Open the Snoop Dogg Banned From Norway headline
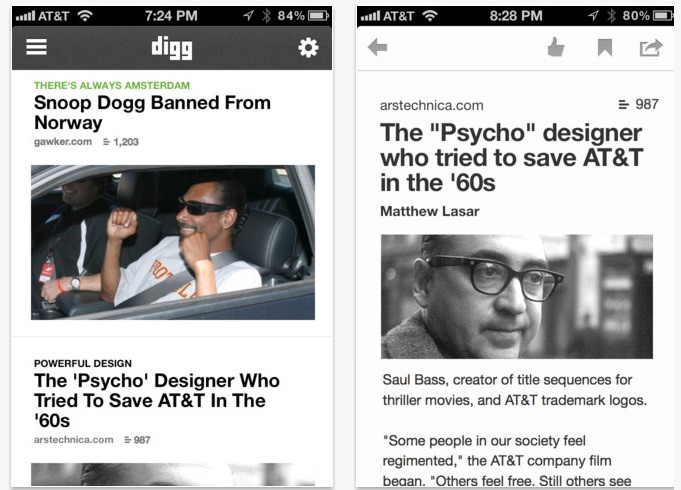Screen dimensions: 681x490 tap(152, 113)
